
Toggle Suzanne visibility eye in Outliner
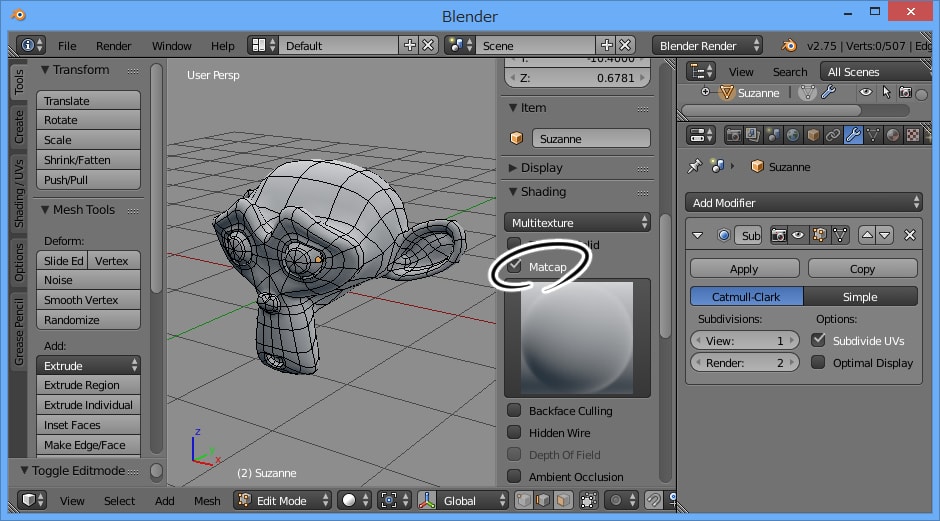pyautogui.click(x=866, y=92)
